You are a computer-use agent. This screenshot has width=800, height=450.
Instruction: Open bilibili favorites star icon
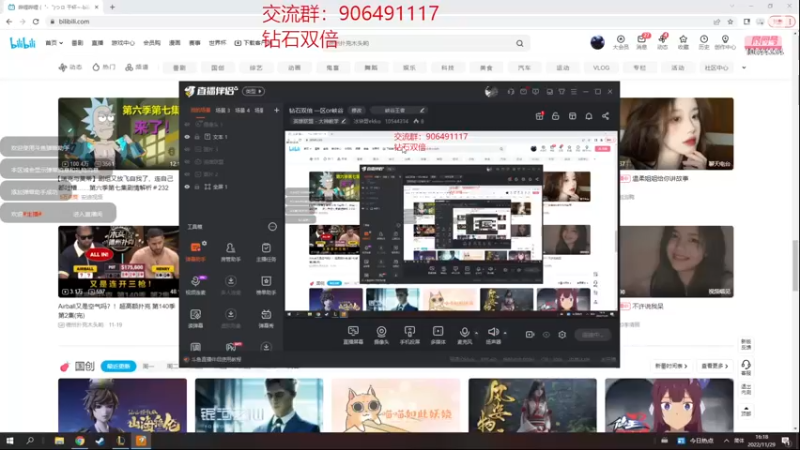tap(683, 42)
